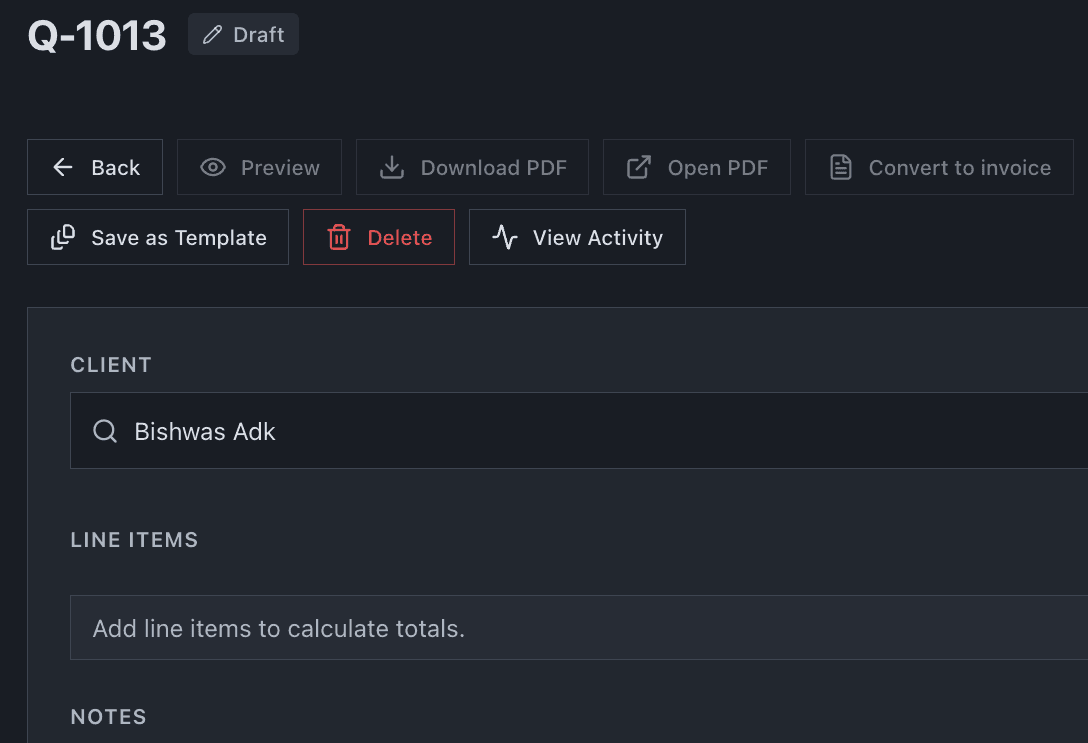Click the Draft status badge
This screenshot has width=1088, height=743.
tap(243, 33)
